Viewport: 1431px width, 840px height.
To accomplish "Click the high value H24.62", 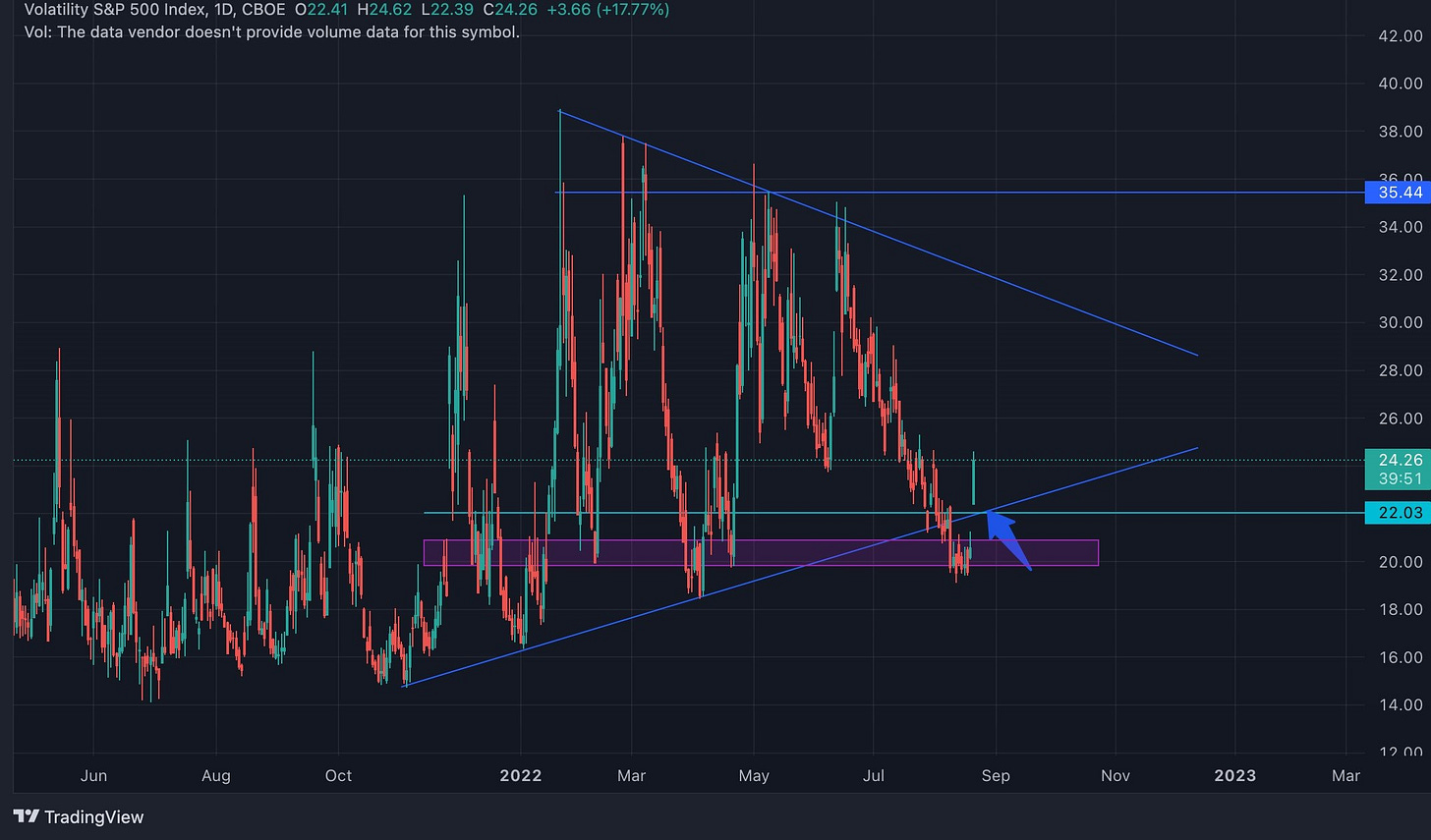I will pyautogui.click(x=382, y=10).
